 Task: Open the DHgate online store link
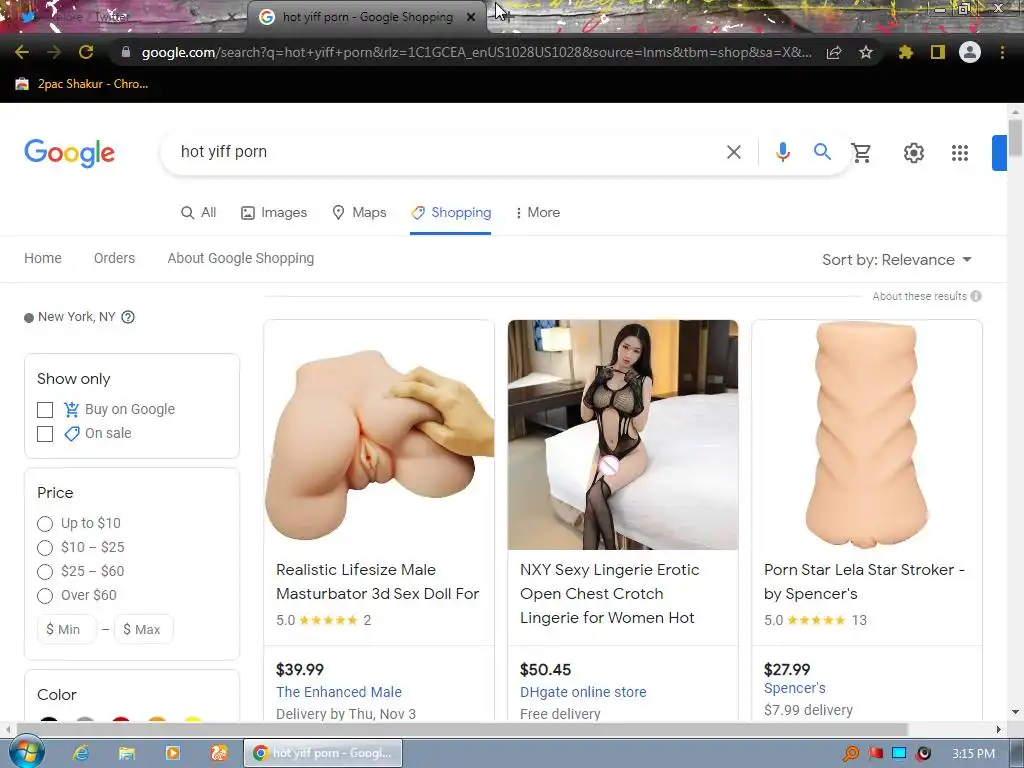click(583, 692)
